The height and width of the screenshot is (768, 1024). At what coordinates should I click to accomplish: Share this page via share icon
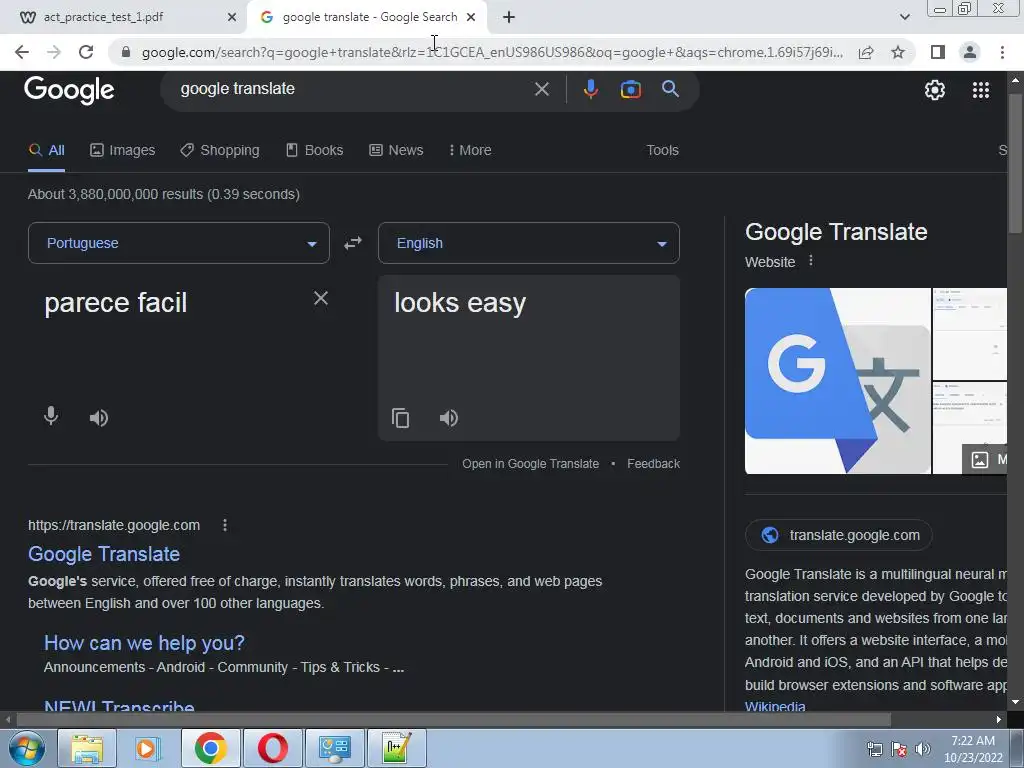[866, 52]
